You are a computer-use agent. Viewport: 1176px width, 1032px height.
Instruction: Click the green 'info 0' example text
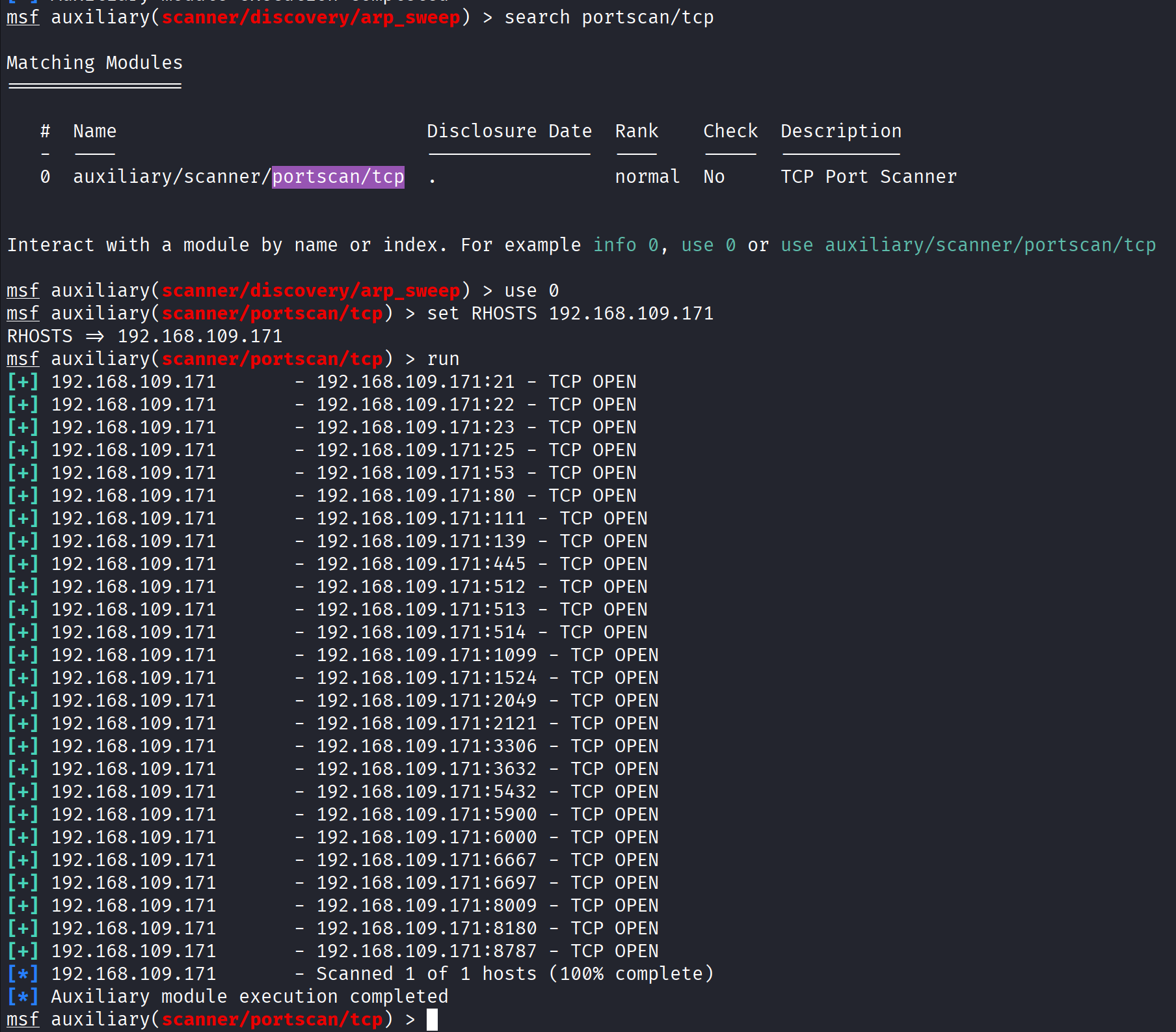[x=626, y=245]
